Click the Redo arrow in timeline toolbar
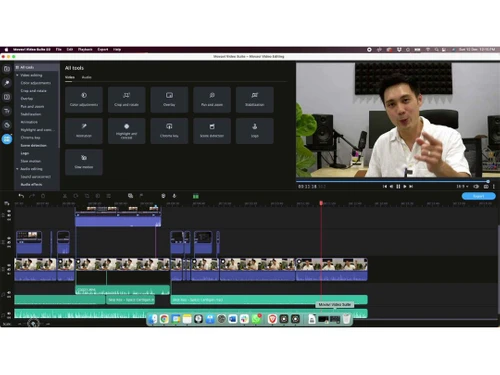Image resolution: width=500 pixels, height=375 pixels. pos(32,196)
